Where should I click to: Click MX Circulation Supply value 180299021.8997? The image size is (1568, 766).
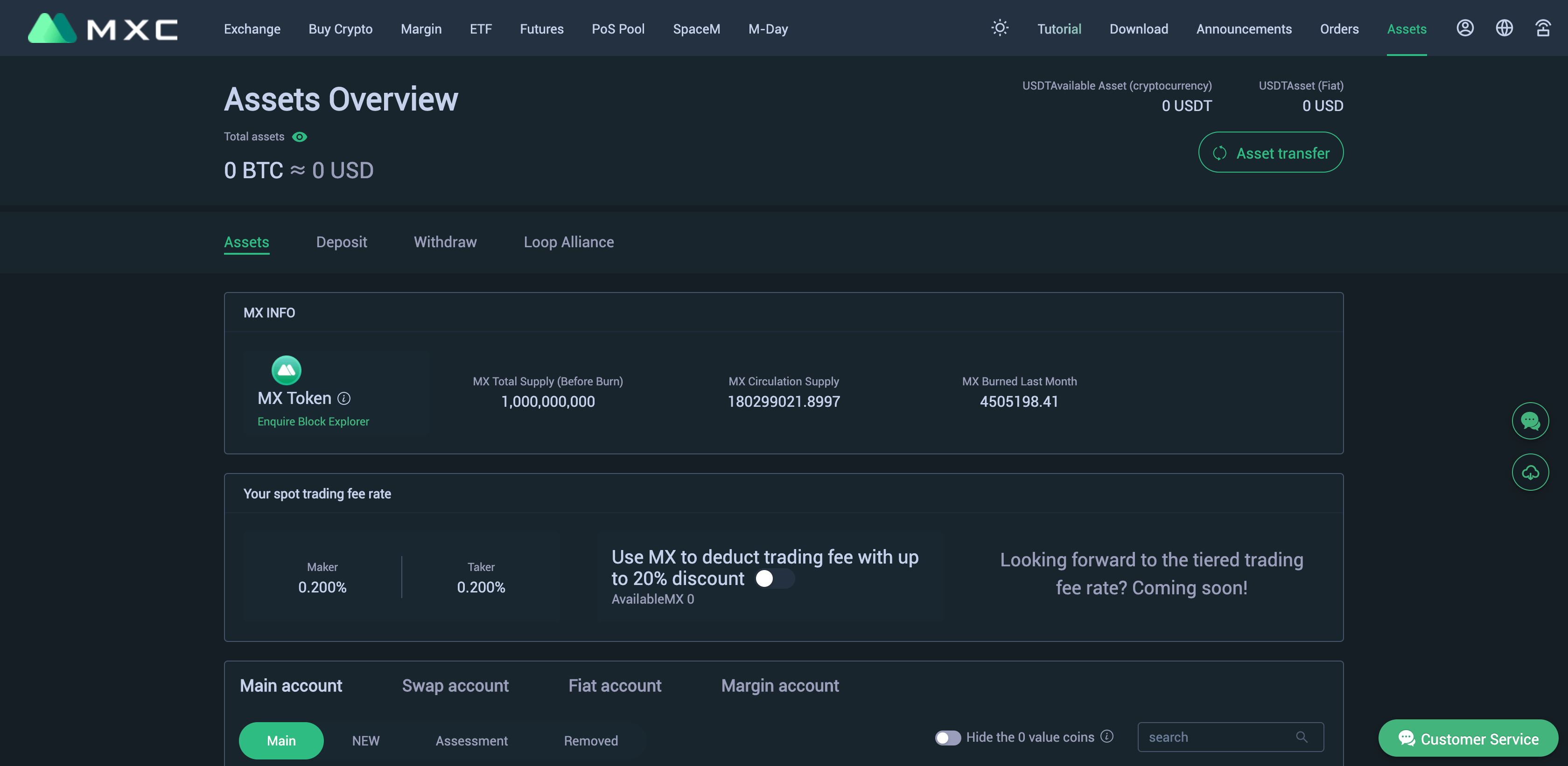[x=784, y=402]
